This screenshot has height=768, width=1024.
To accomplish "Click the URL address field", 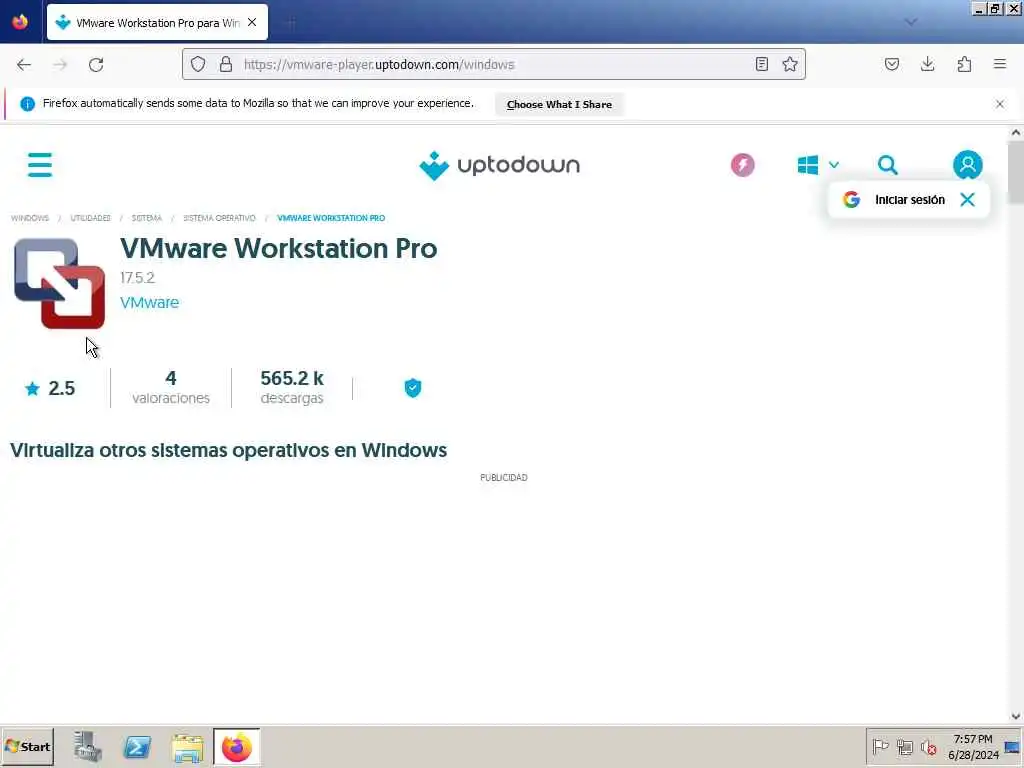I will click(x=493, y=64).
